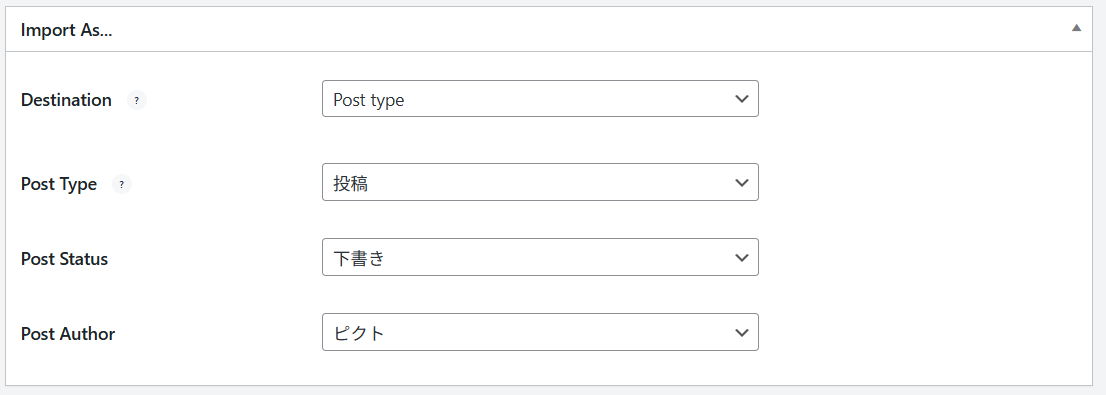Open the Post Status dropdown showing 下書き
1106x395 pixels.
click(540, 257)
